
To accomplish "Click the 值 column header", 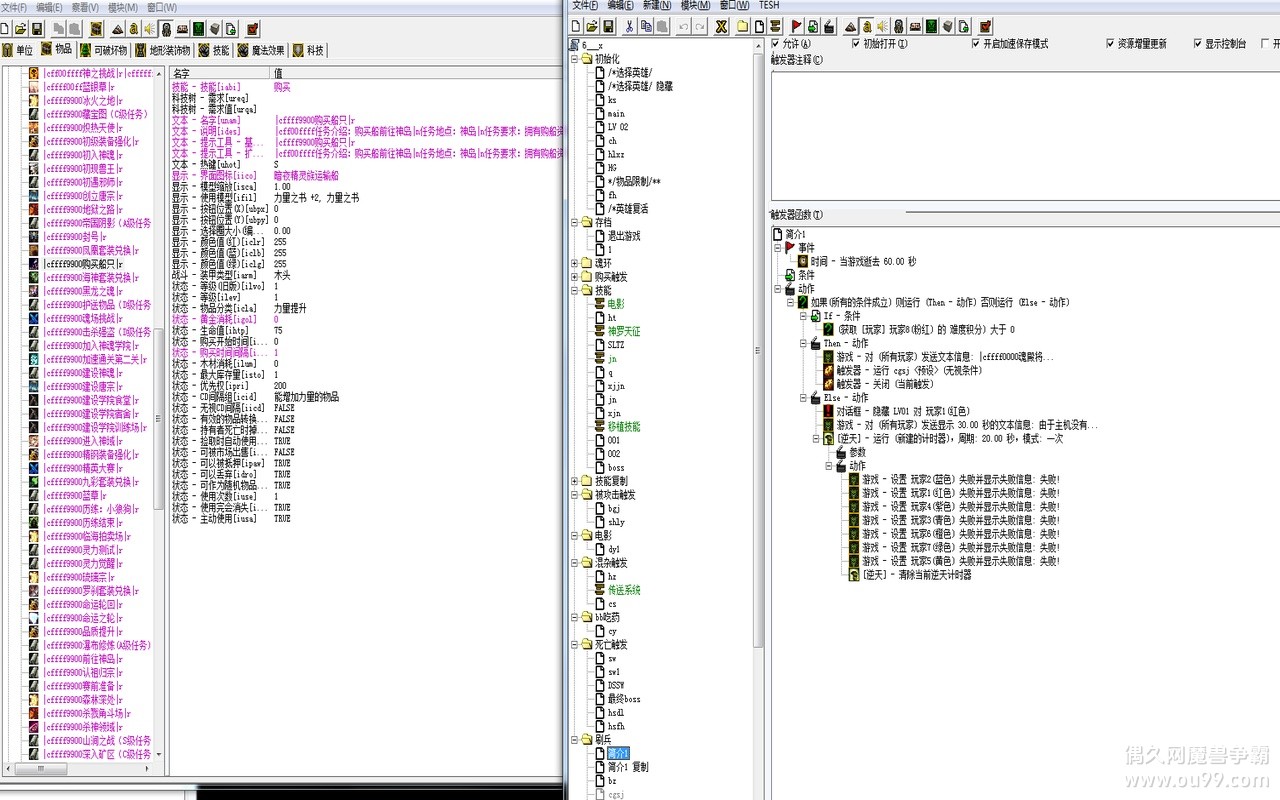I will pos(415,73).
